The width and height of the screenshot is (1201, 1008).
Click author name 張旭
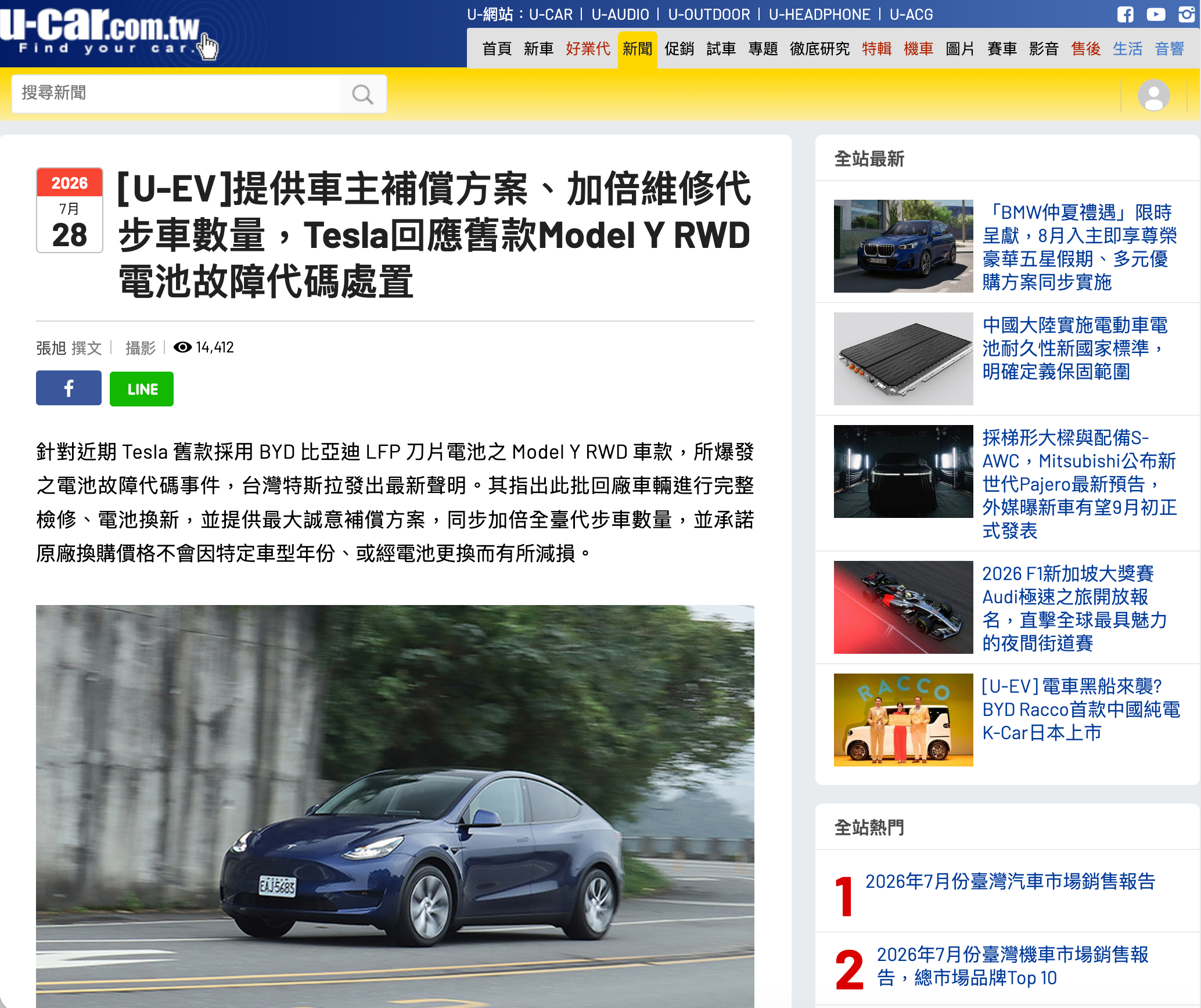pos(51,348)
